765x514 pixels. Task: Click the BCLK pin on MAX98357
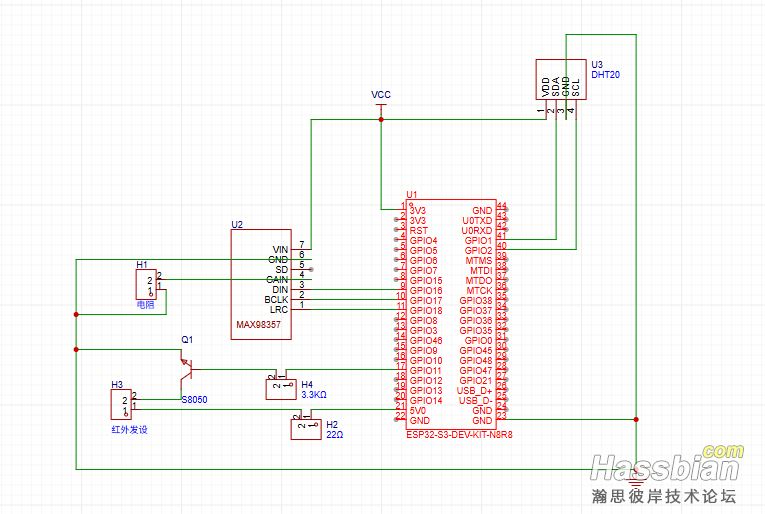(x=277, y=299)
